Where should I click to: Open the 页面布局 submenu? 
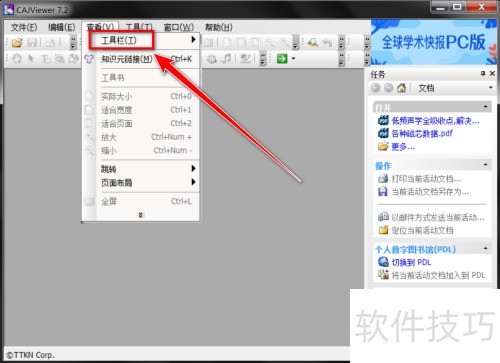click(148, 183)
